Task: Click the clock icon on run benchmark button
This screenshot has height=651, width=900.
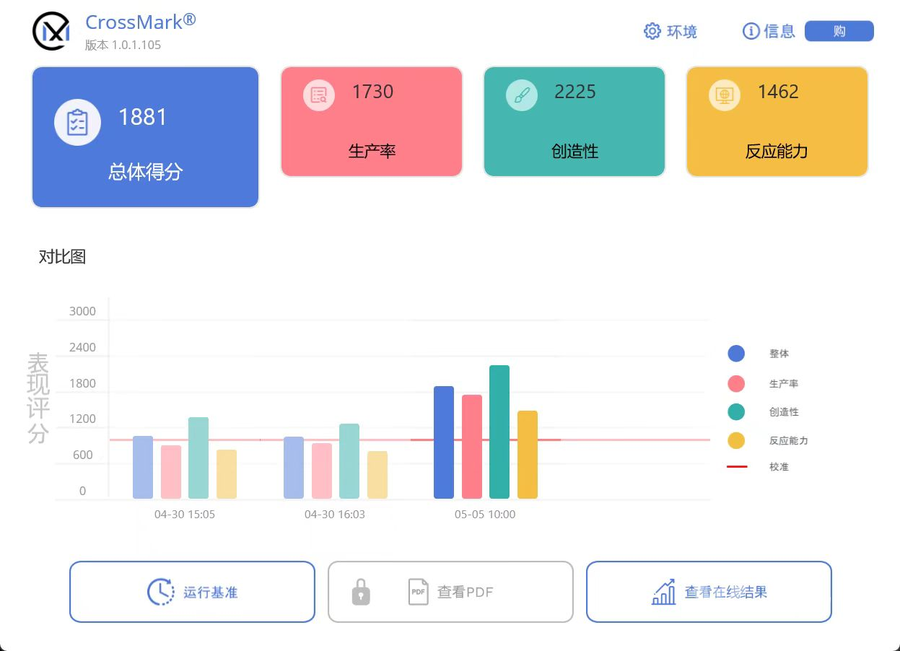Action: [x=161, y=592]
